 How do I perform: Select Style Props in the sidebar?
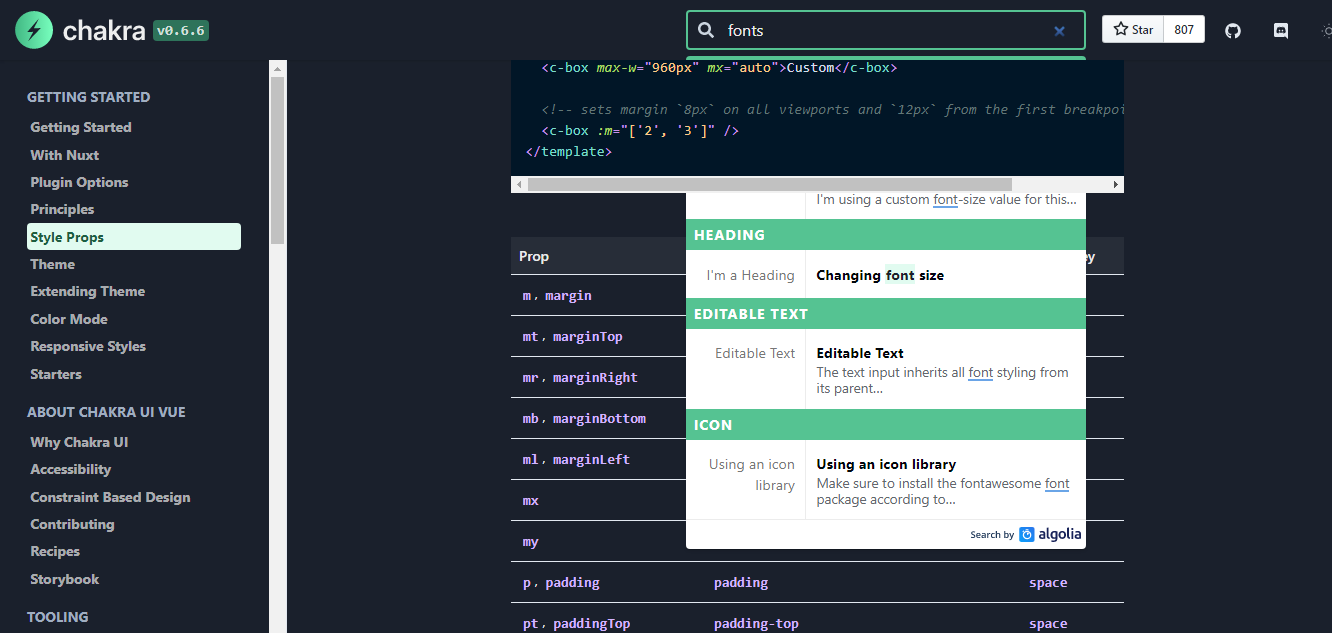click(134, 237)
